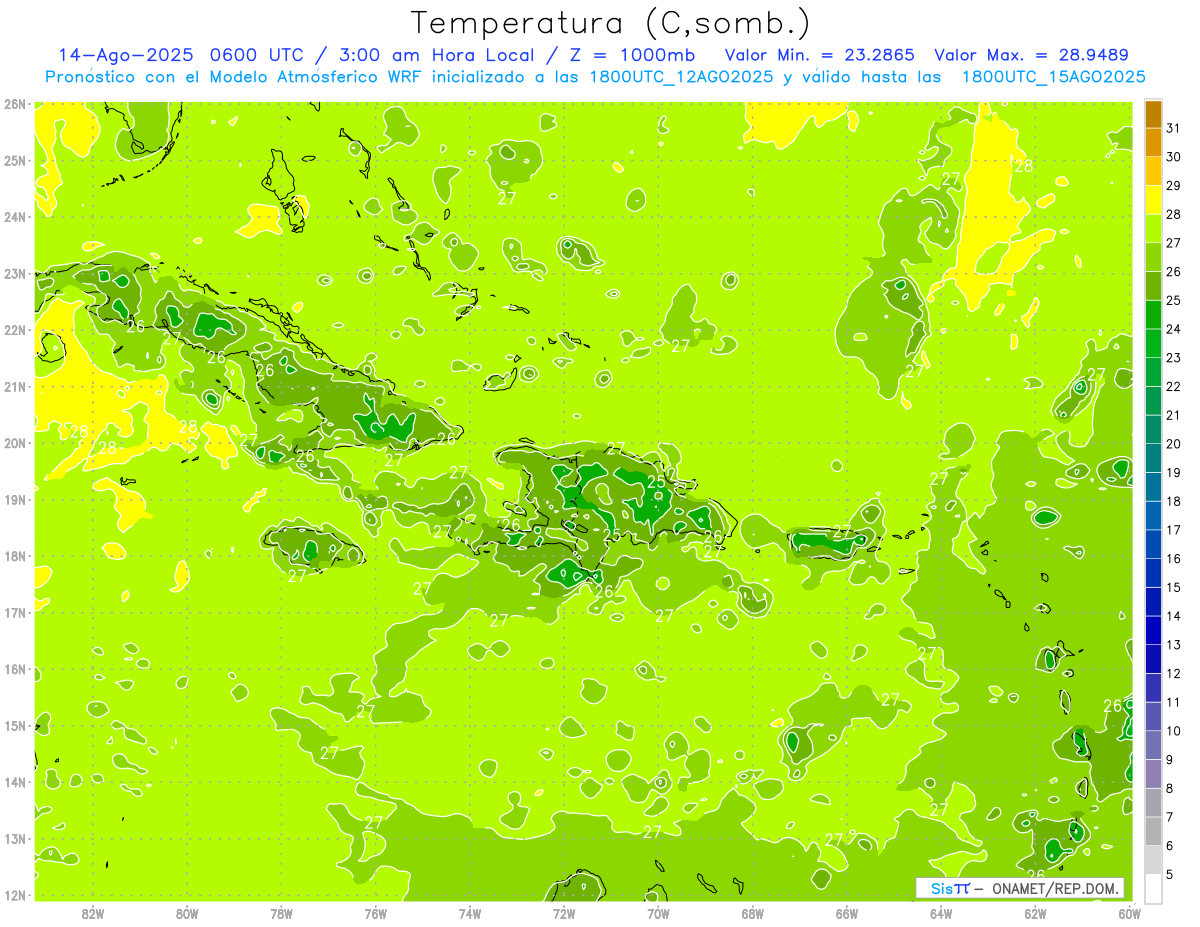The width and height of the screenshot is (1200, 927).
Task: Select the '68W' longitude axis label
Action: coord(753,913)
